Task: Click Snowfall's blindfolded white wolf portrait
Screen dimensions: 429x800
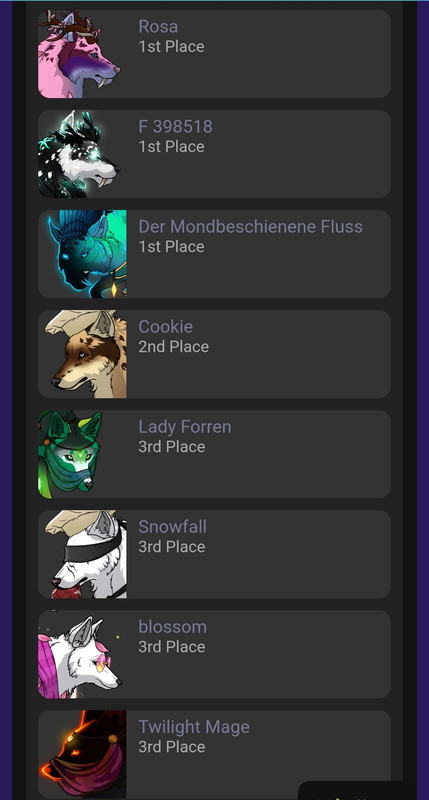Action: [x=82, y=554]
